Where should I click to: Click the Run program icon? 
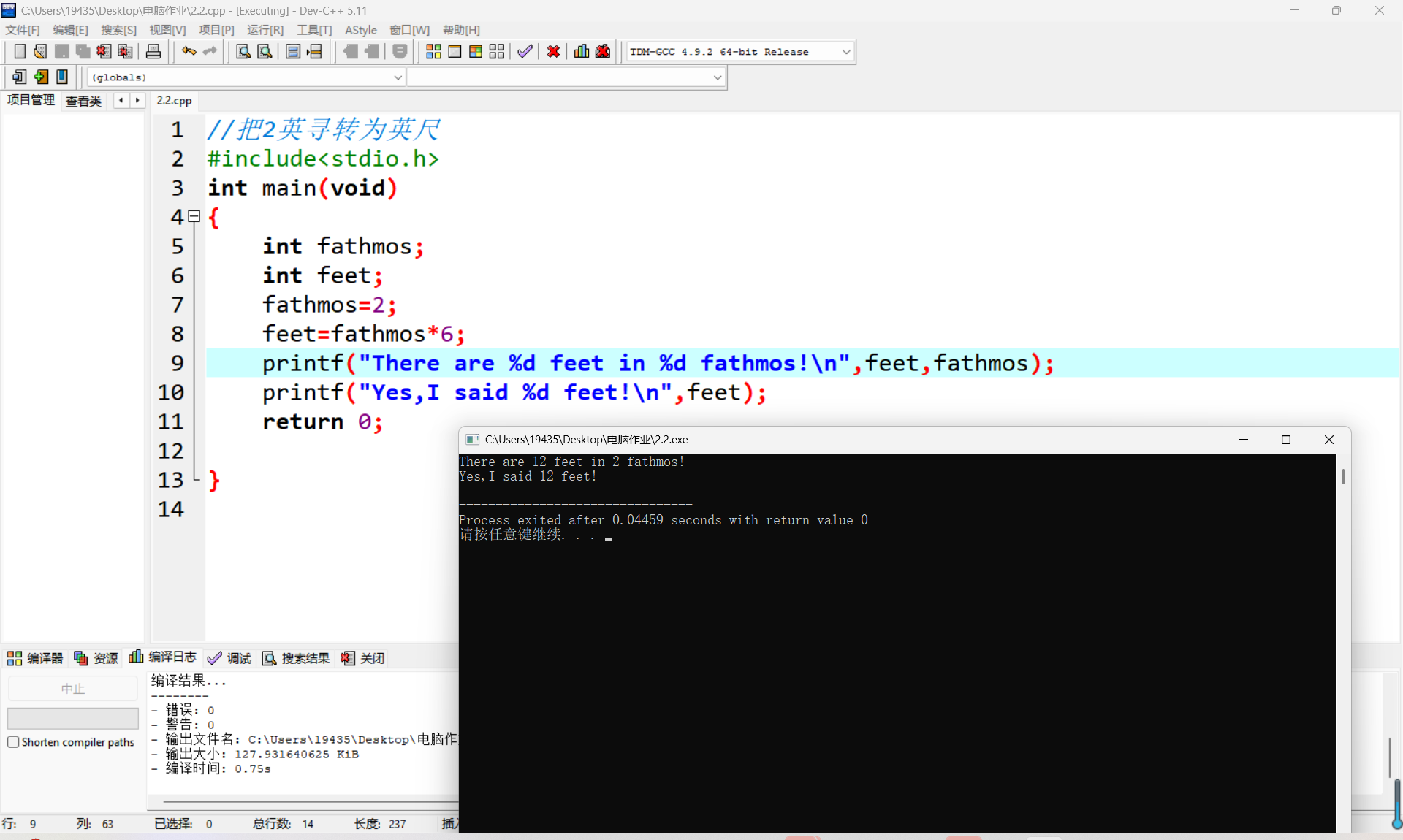click(x=455, y=51)
